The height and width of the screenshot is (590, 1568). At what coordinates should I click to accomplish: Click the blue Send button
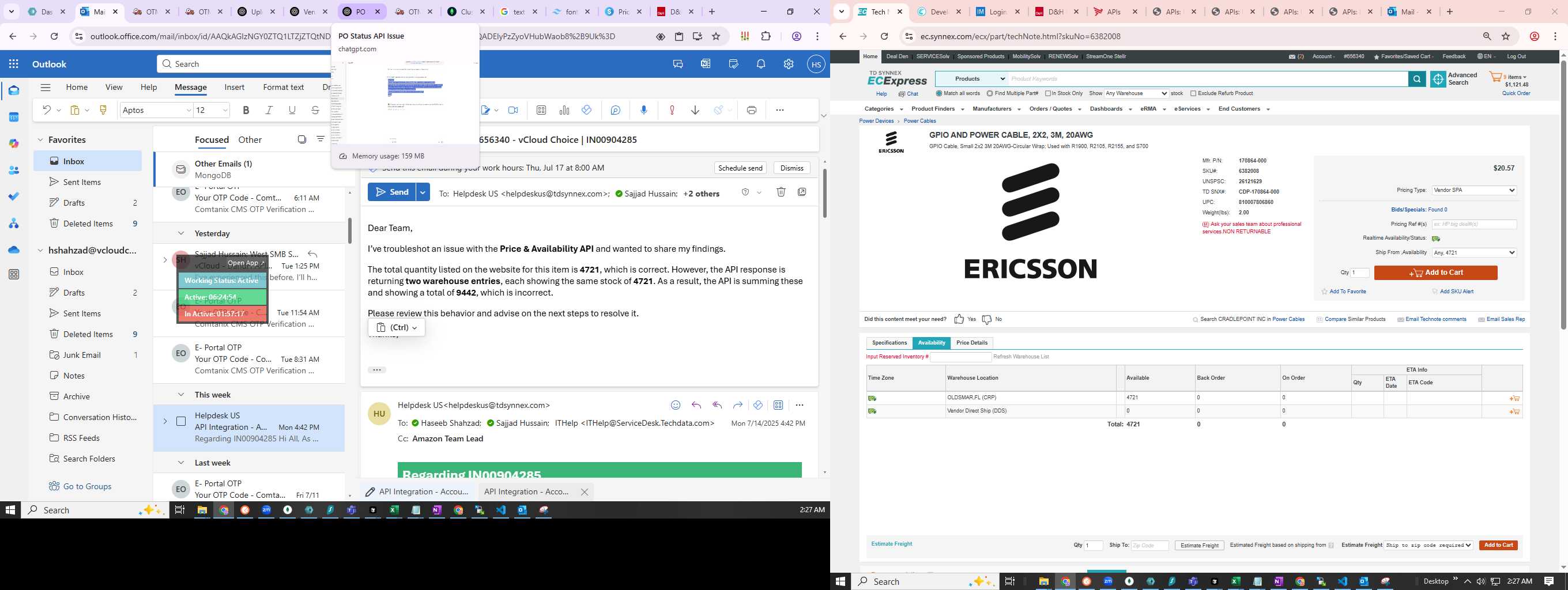point(391,192)
